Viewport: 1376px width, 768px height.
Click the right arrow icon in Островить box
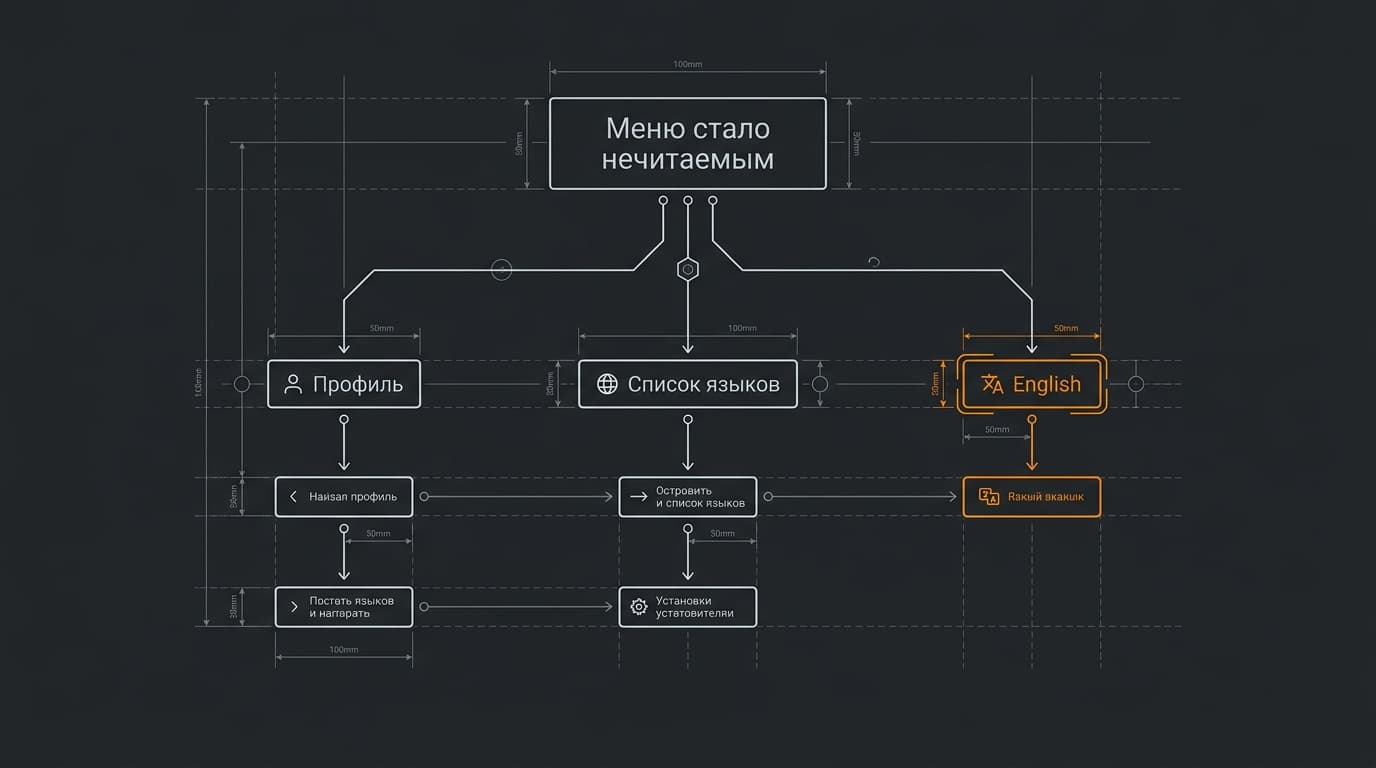tap(639, 497)
